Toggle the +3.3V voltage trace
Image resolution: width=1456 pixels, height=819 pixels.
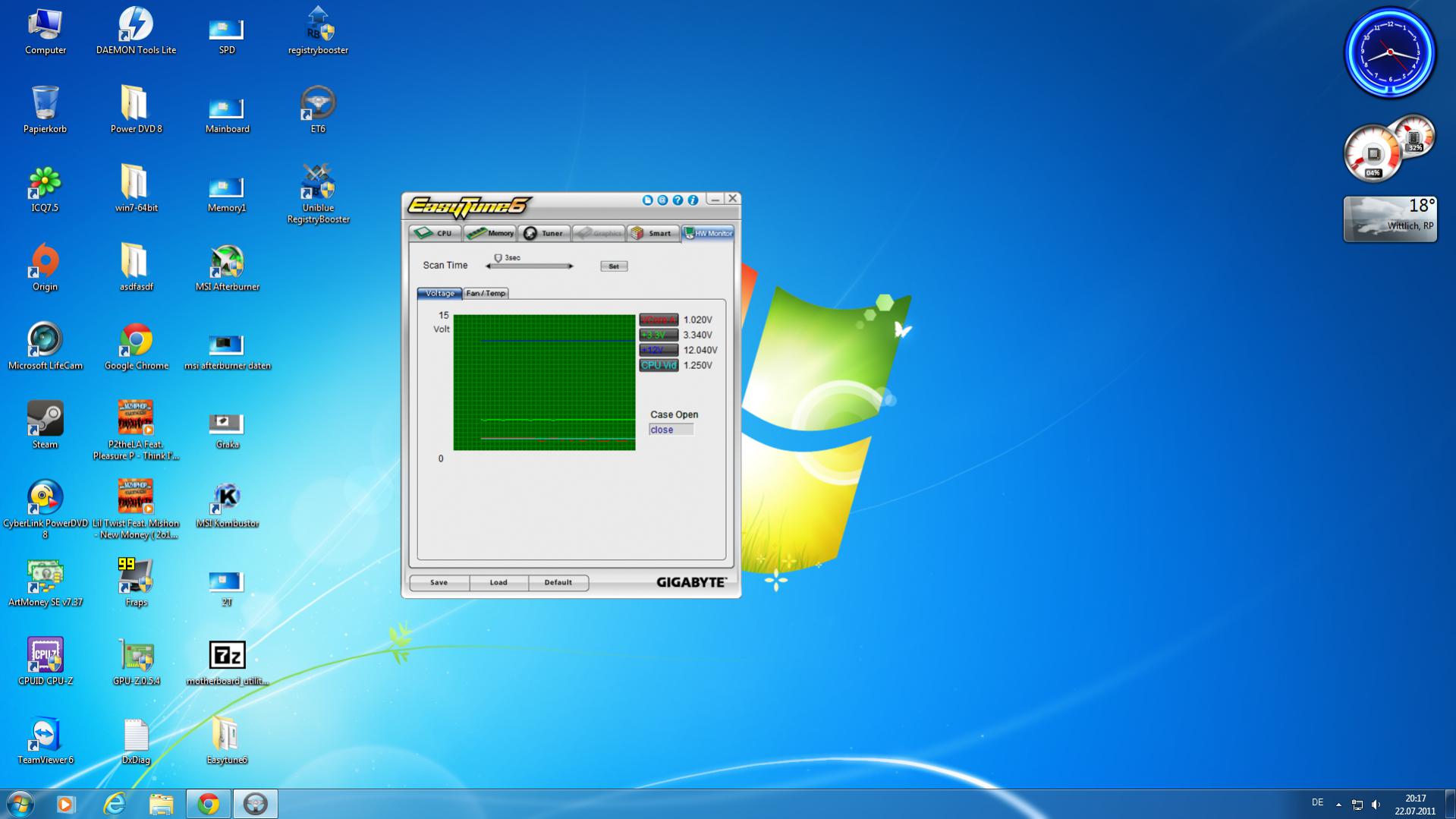coord(659,335)
